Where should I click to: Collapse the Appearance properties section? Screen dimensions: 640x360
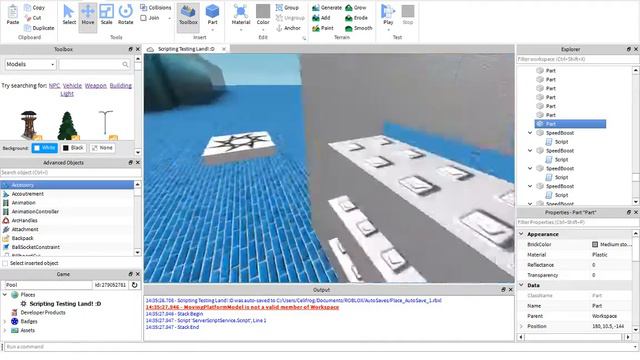coord(521,234)
